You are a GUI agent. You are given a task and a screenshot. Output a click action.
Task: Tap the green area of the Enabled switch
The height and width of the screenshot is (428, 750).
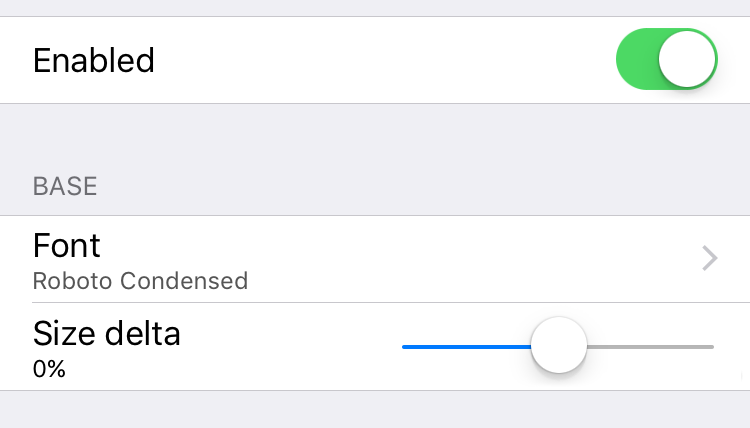click(x=637, y=60)
